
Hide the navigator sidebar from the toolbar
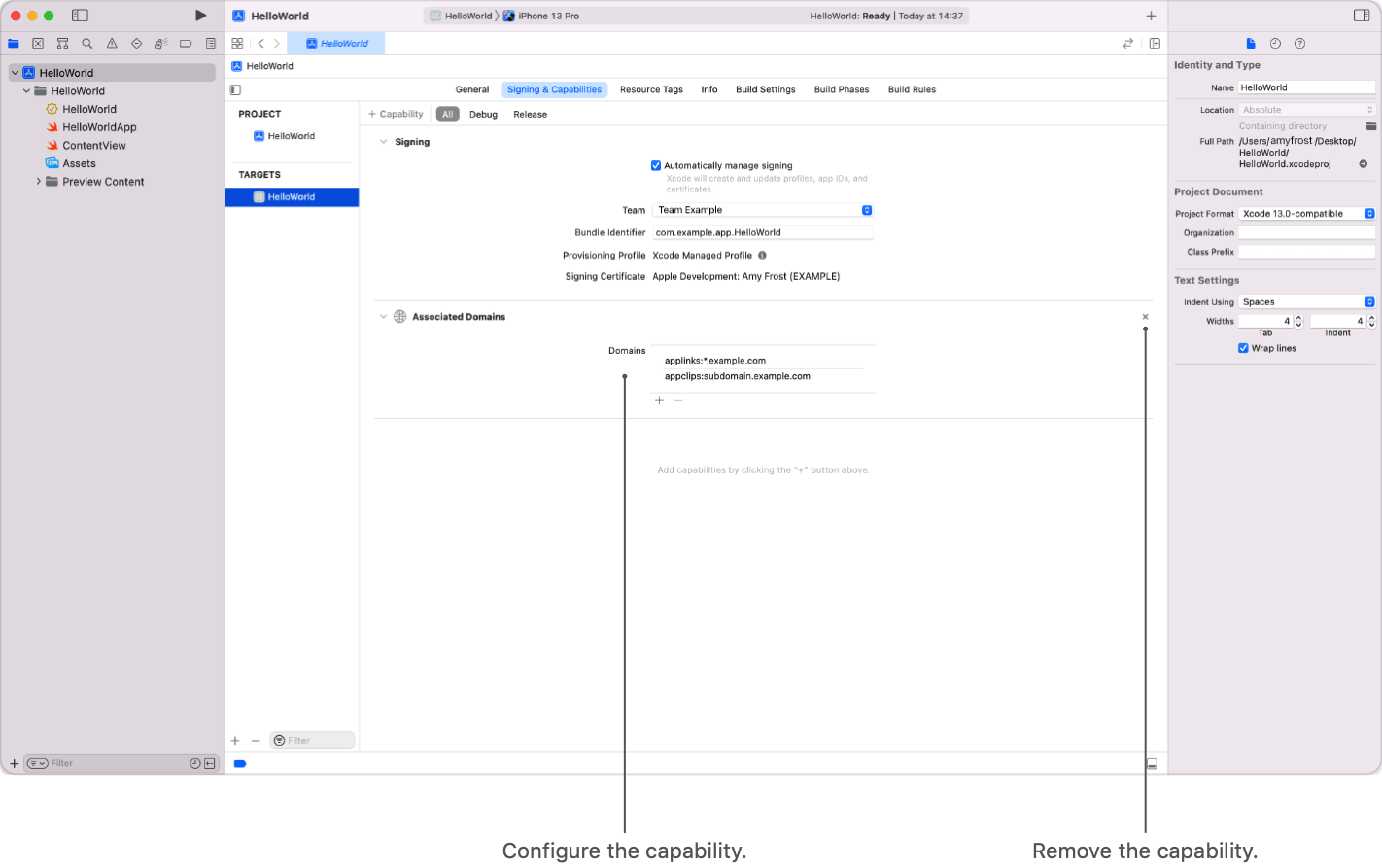coord(80,16)
